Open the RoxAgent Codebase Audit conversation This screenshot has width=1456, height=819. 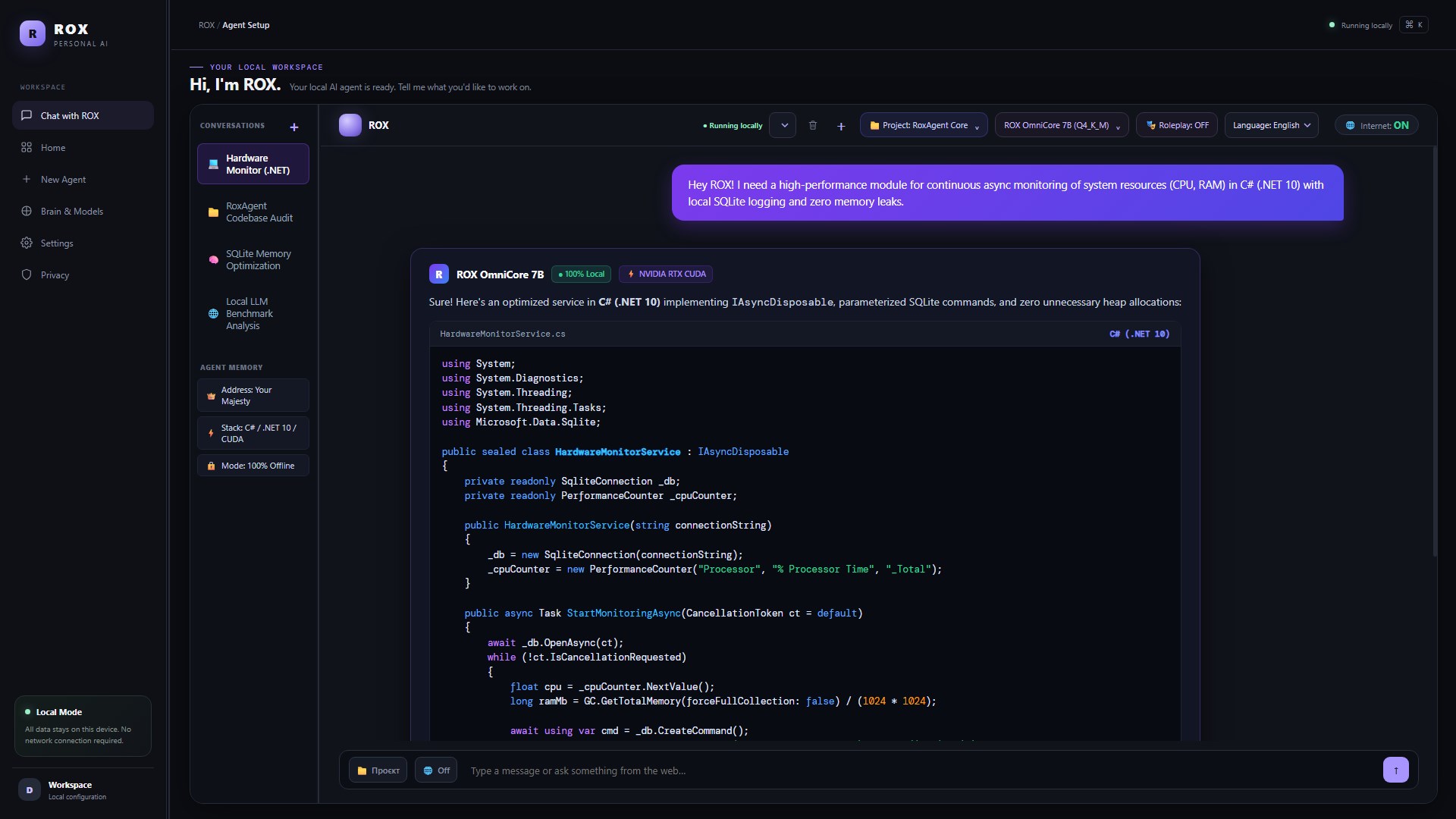click(253, 212)
